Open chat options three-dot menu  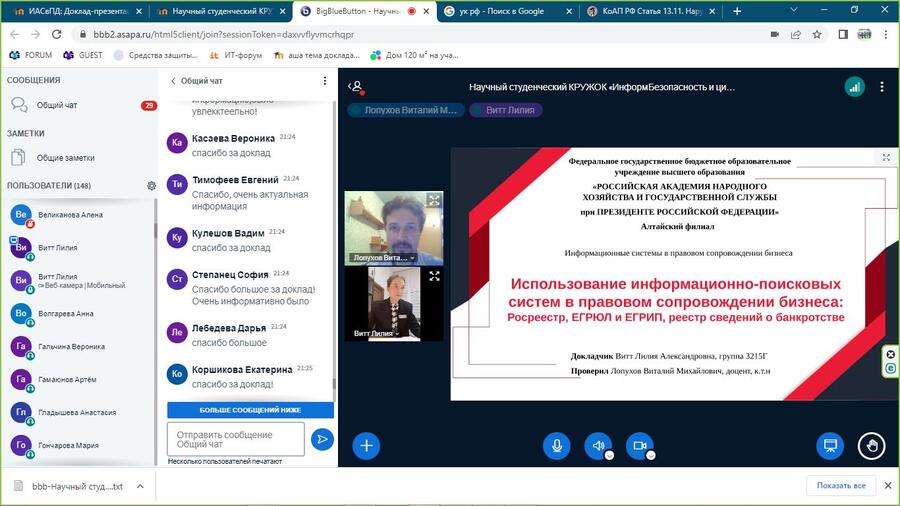coord(325,81)
